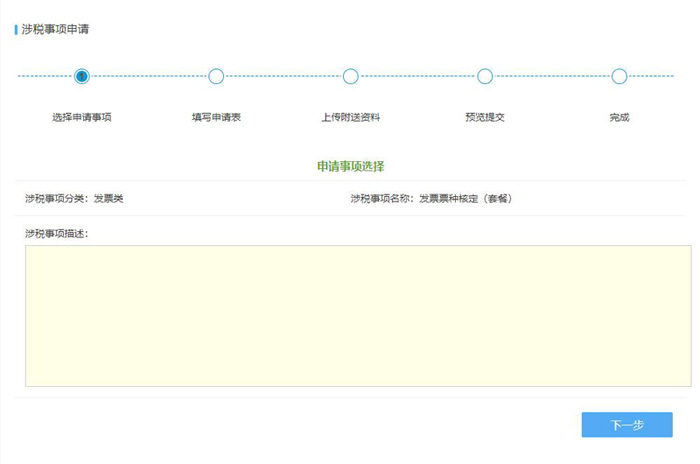Click the blue bar beside 涉税事项申请
This screenshot has height=464, width=700.
[x=16, y=30]
